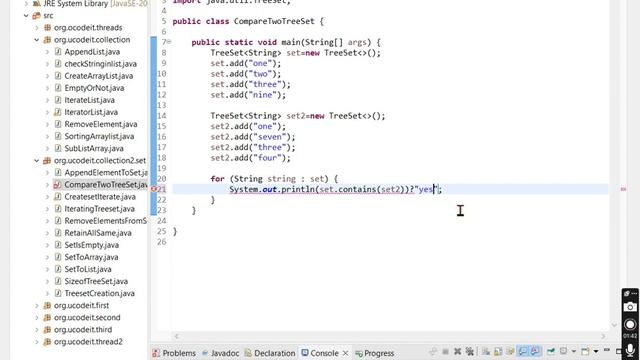
Task: Switch to the Problems tab
Action: pos(174,353)
